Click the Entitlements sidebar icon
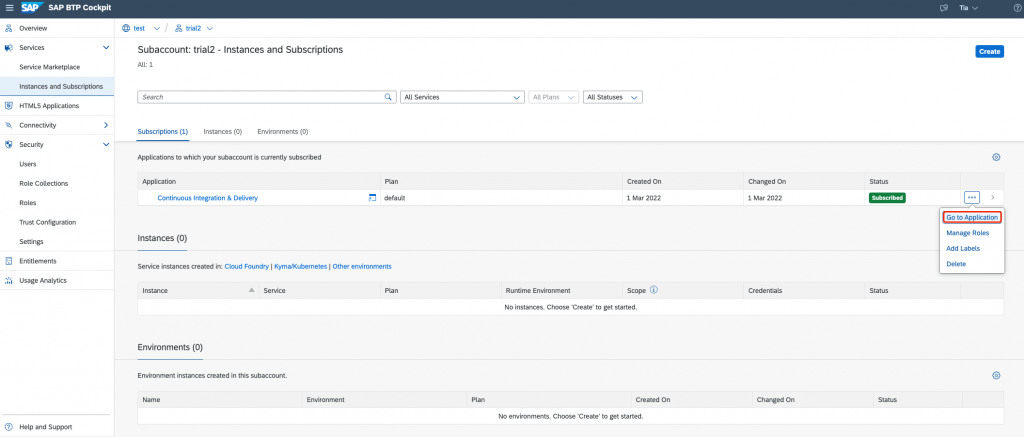1024x437 pixels. (8, 261)
